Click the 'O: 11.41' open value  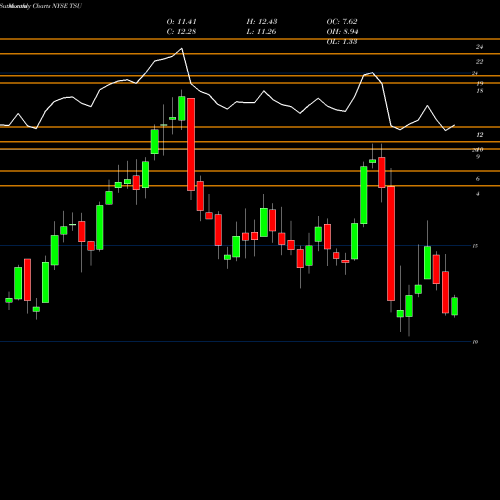(x=181, y=22)
